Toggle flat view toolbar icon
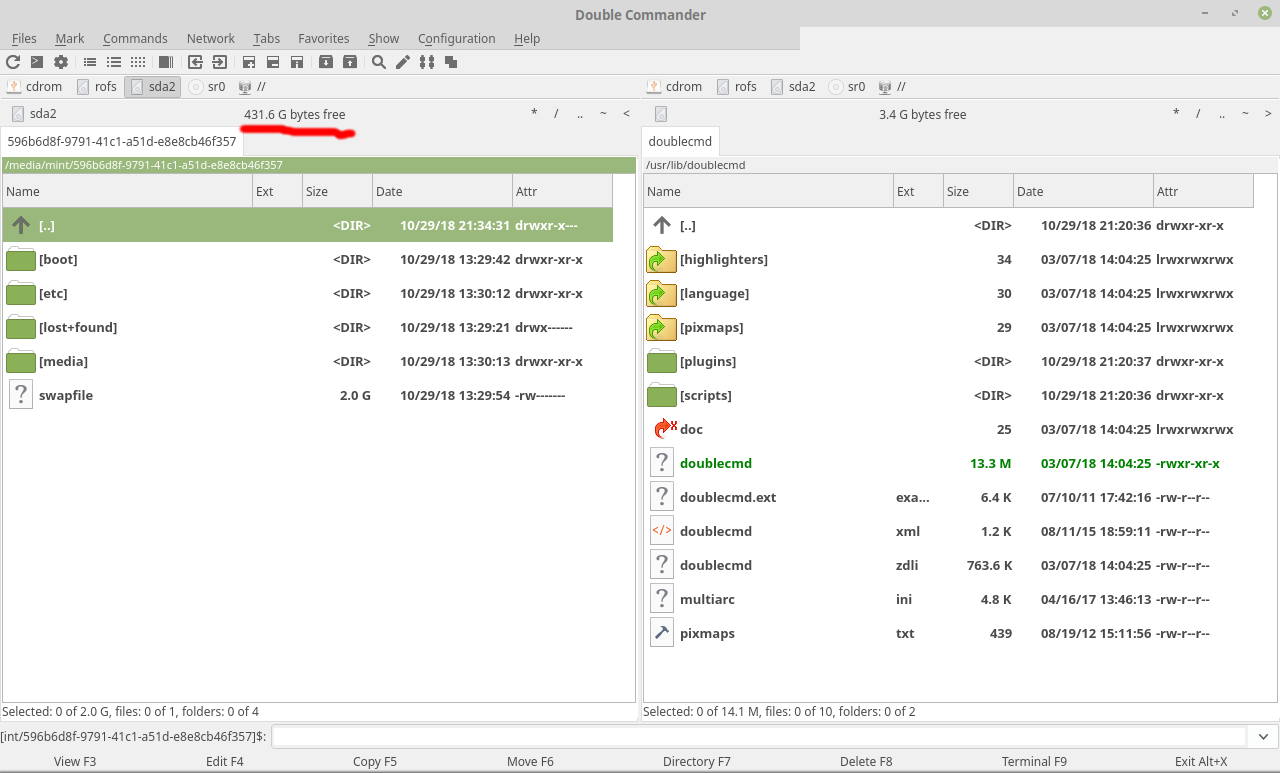This screenshot has width=1280, height=773. click(166, 62)
